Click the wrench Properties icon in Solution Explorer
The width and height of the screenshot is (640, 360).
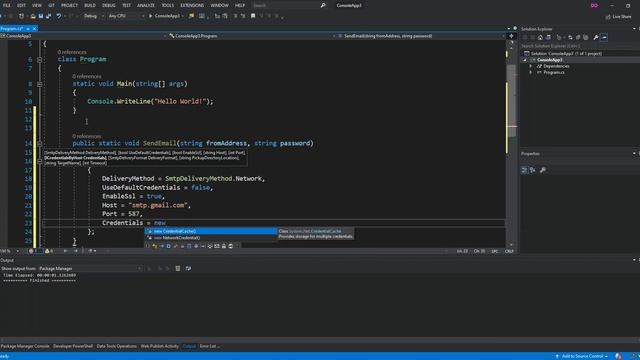tap(596, 38)
